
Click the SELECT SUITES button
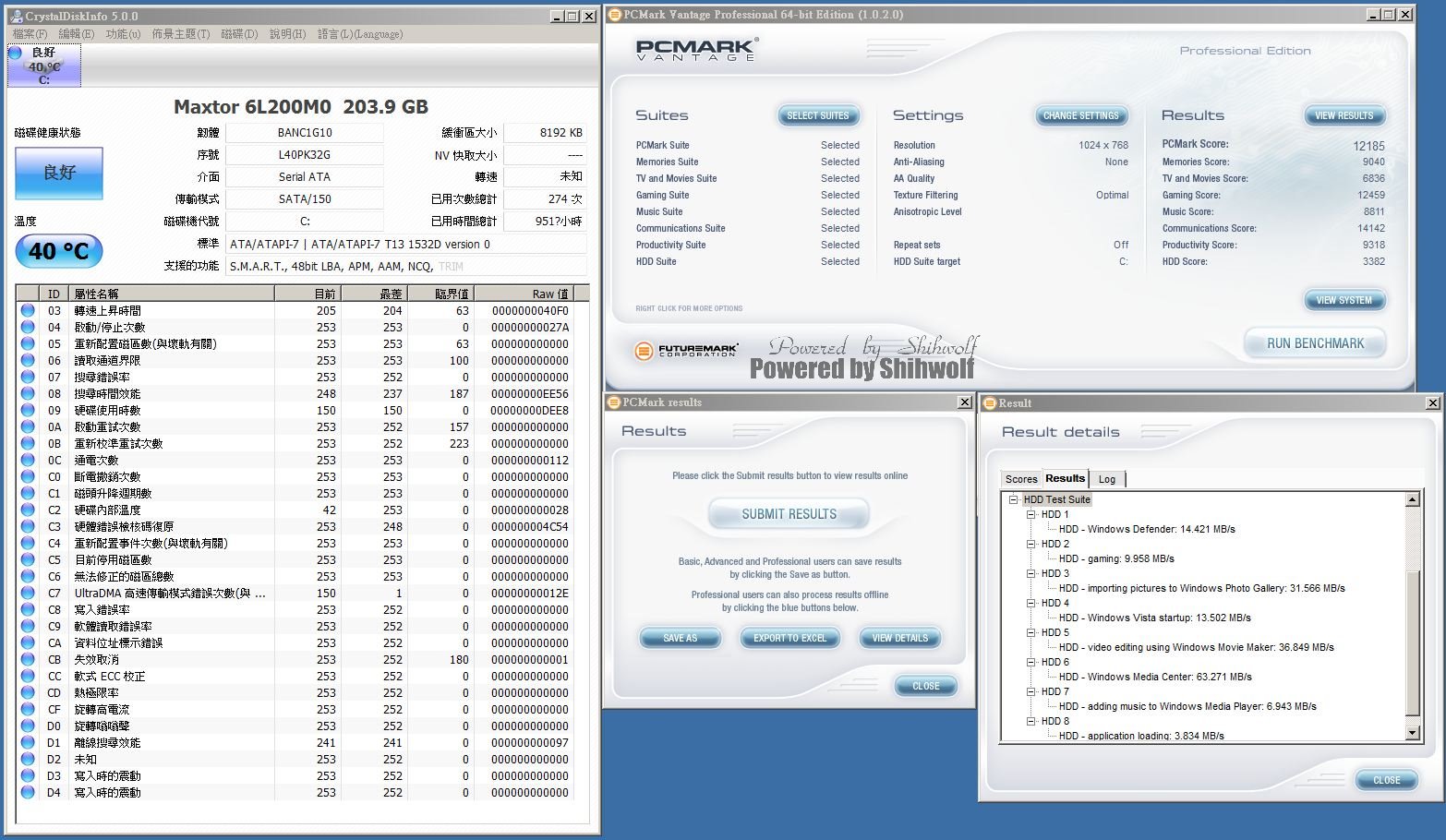818,116
